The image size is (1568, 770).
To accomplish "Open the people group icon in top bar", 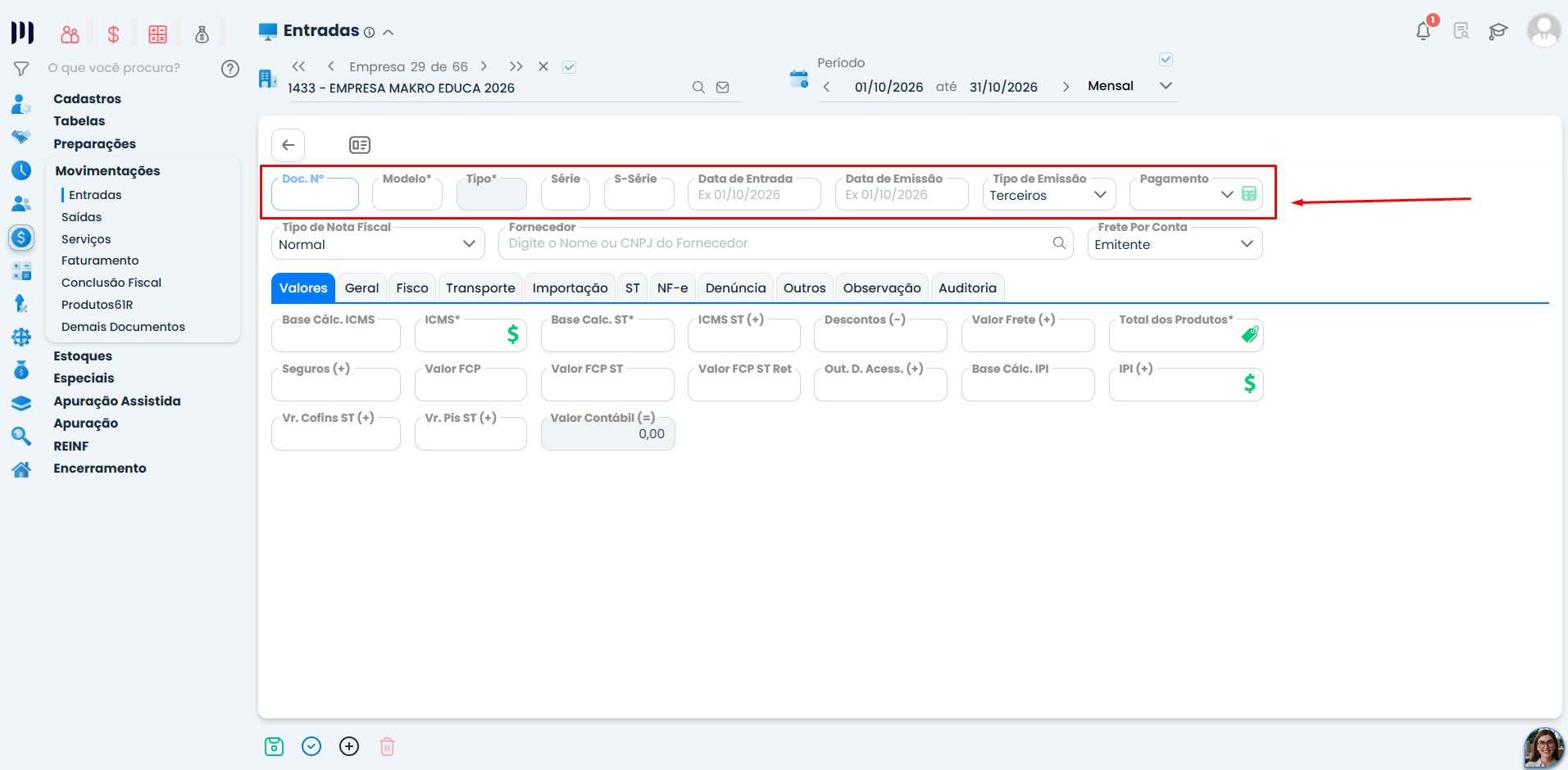I will tap(70, 34).
